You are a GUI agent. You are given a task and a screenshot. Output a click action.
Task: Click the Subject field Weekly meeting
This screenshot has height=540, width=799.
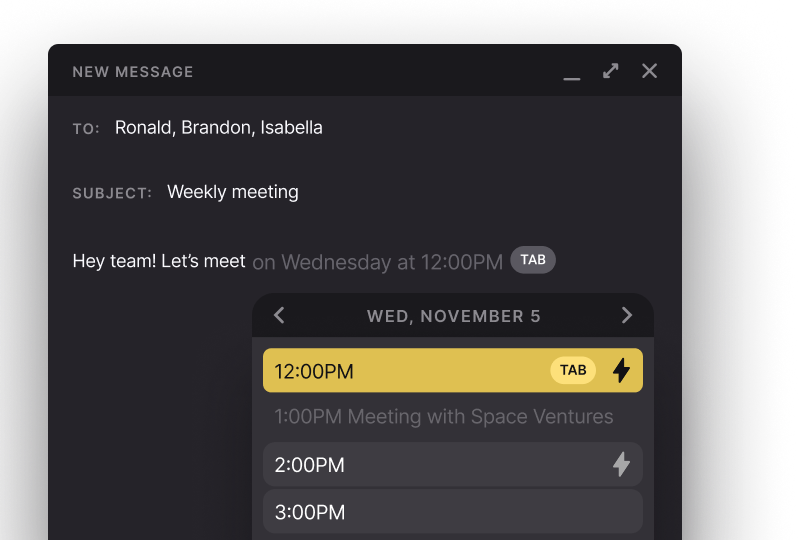click(233, 192)
